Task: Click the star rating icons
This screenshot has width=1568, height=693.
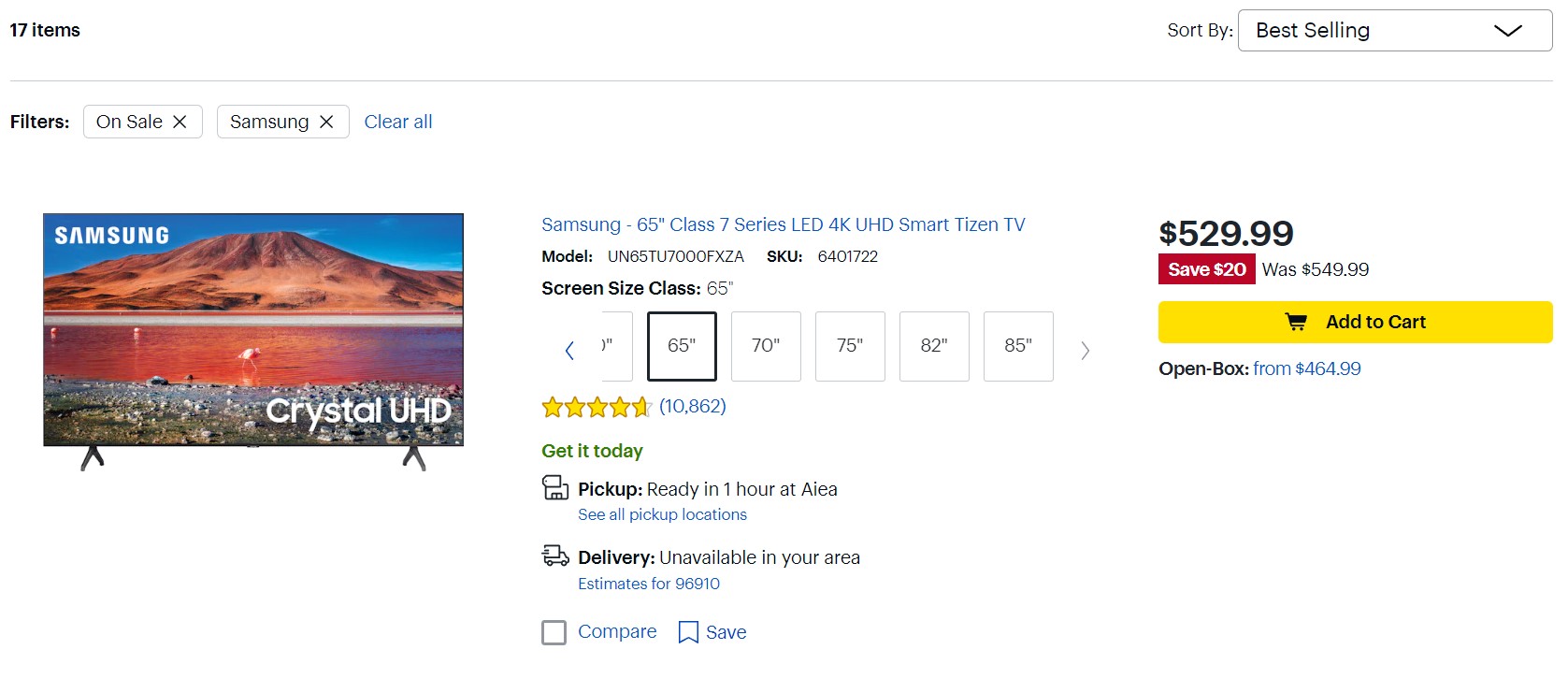Action: click(596, 407)
